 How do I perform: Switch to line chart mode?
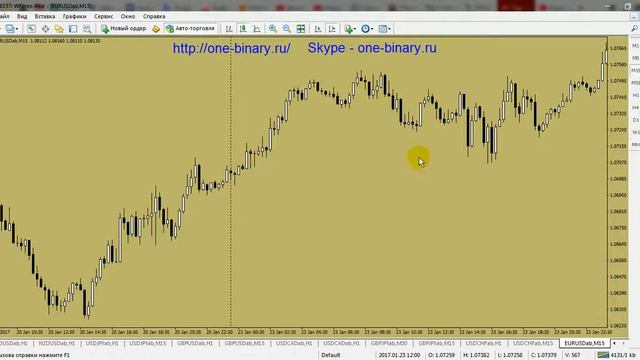(257, 29)
